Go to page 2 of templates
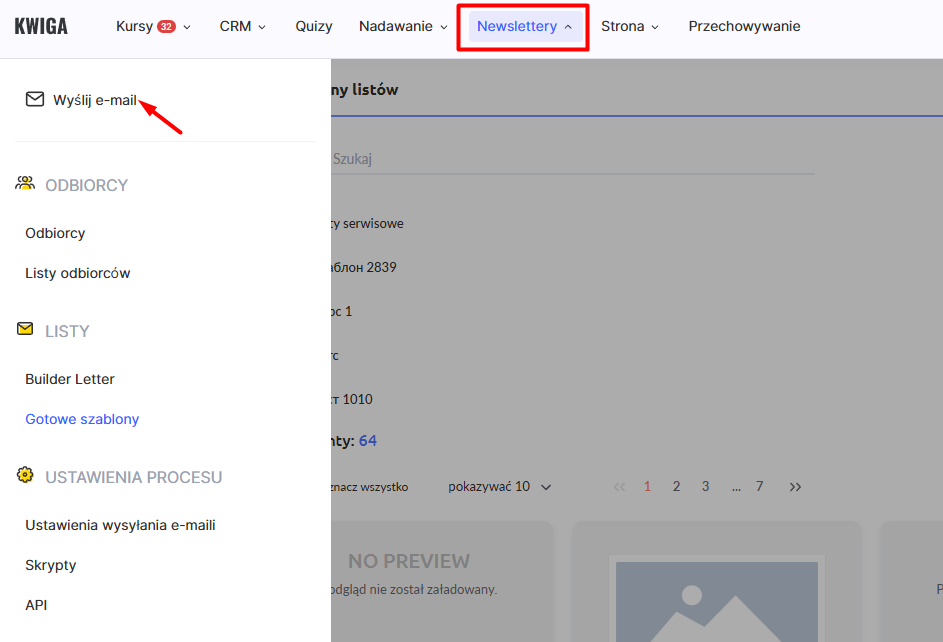 point(676,487)
